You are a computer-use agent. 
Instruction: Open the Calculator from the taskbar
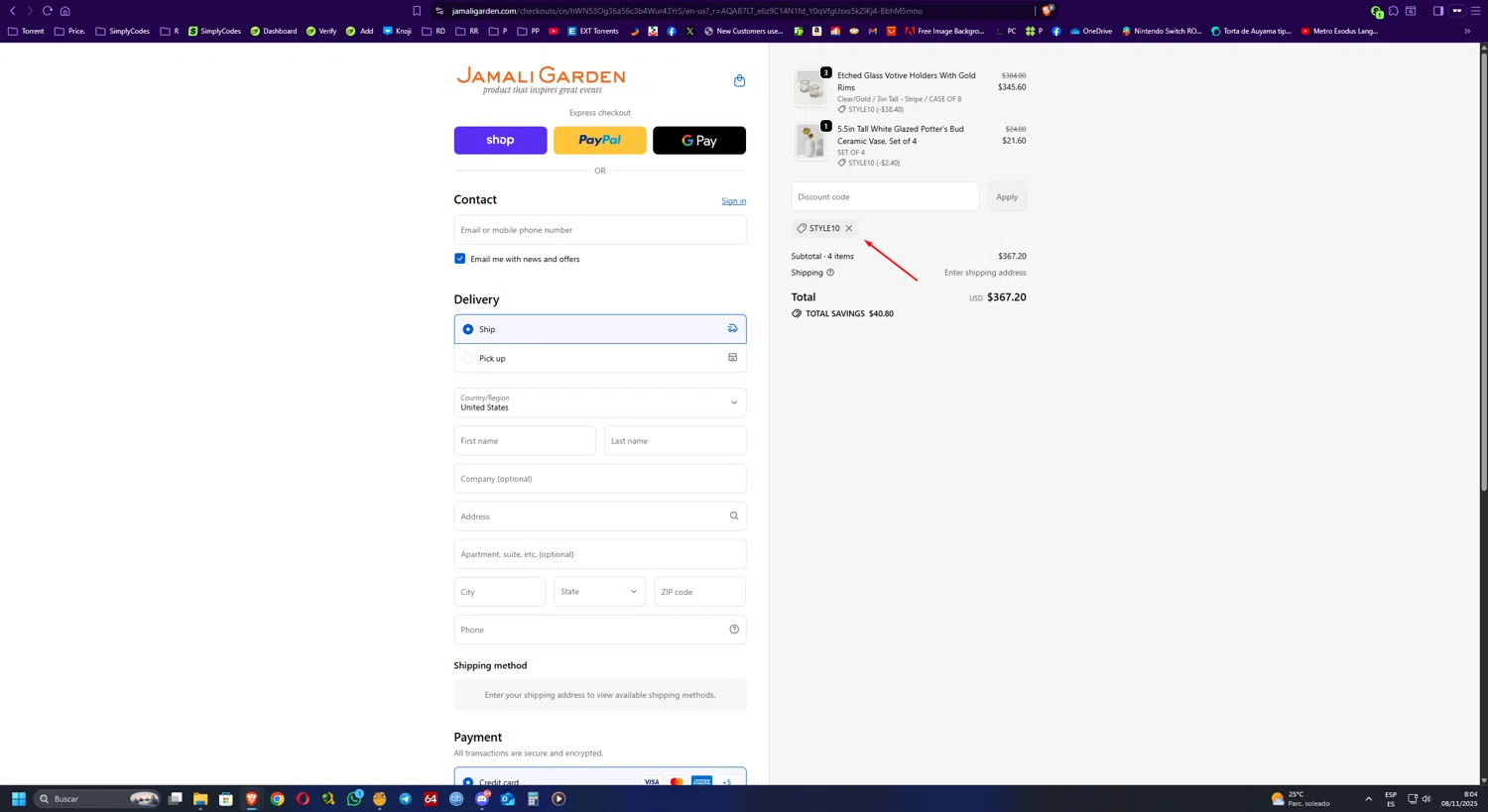pos(533,798)
